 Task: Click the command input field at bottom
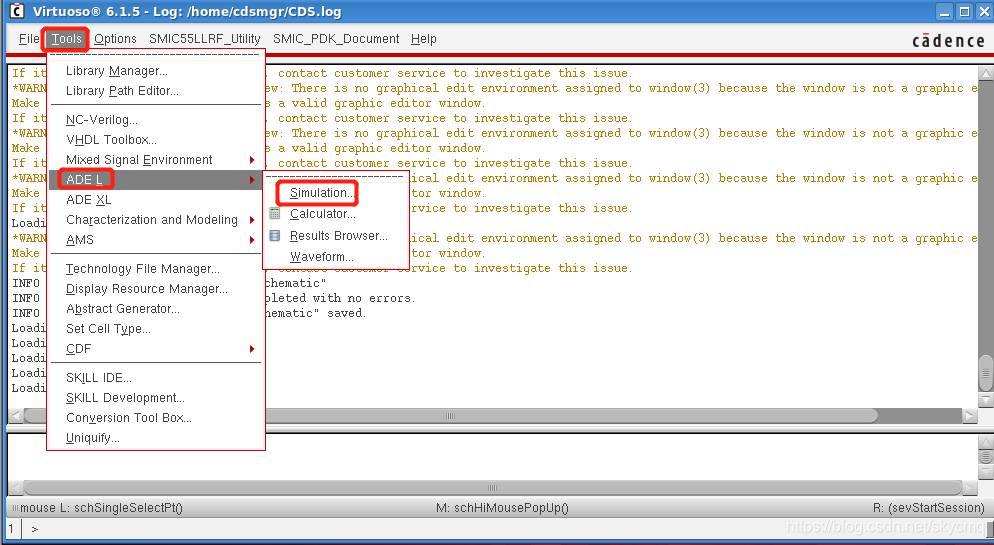[507, 529]
